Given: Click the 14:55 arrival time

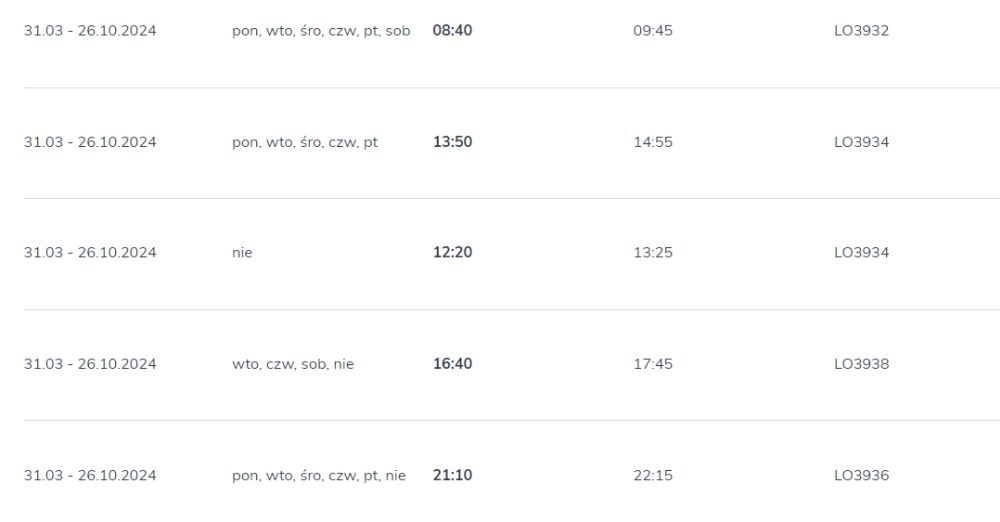Looking at the screenshot, I should click(x=652, y=142).
